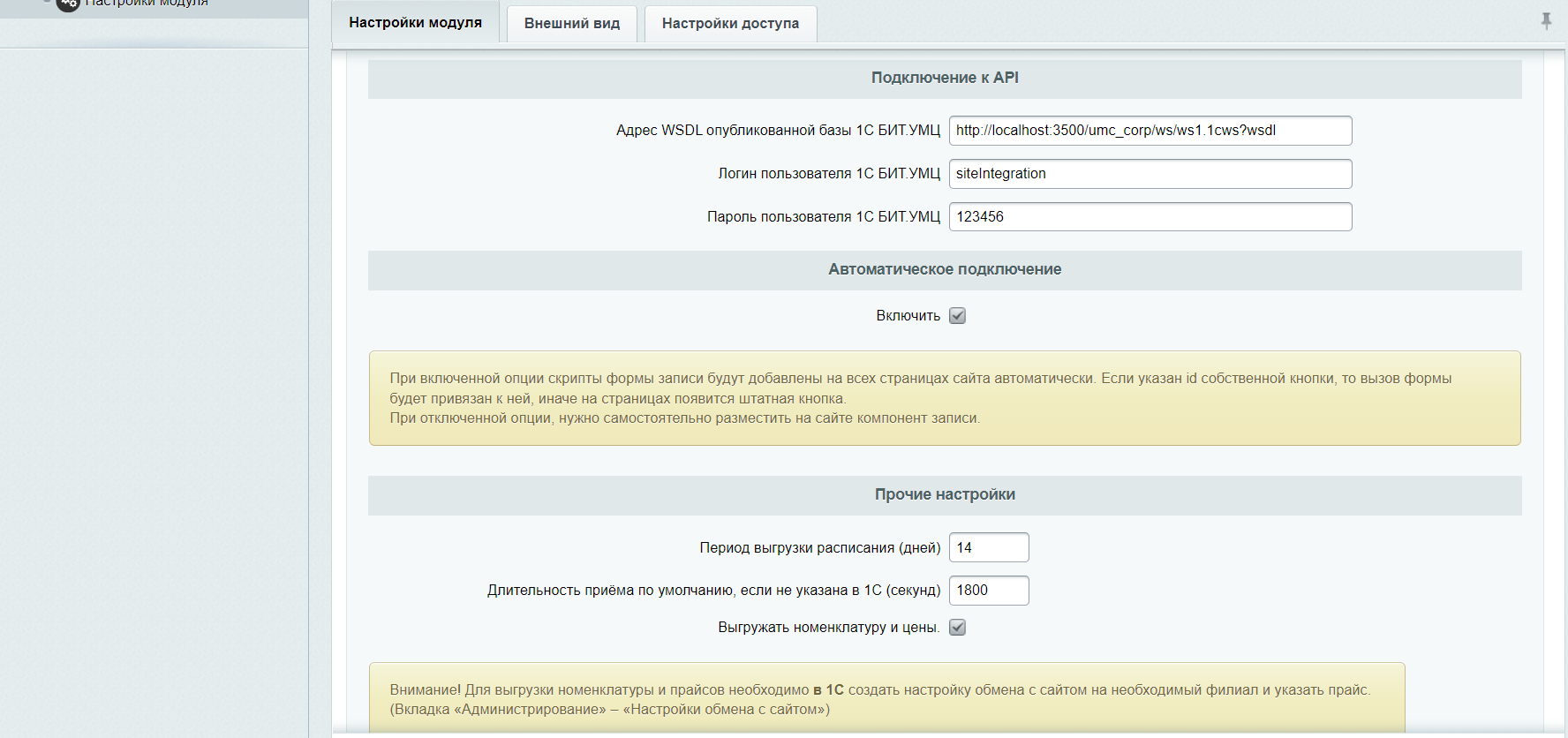This screenshot has width=1568, height=738.
Task: Focus the WSDL address input field
Action: [x=1150, y=131]
